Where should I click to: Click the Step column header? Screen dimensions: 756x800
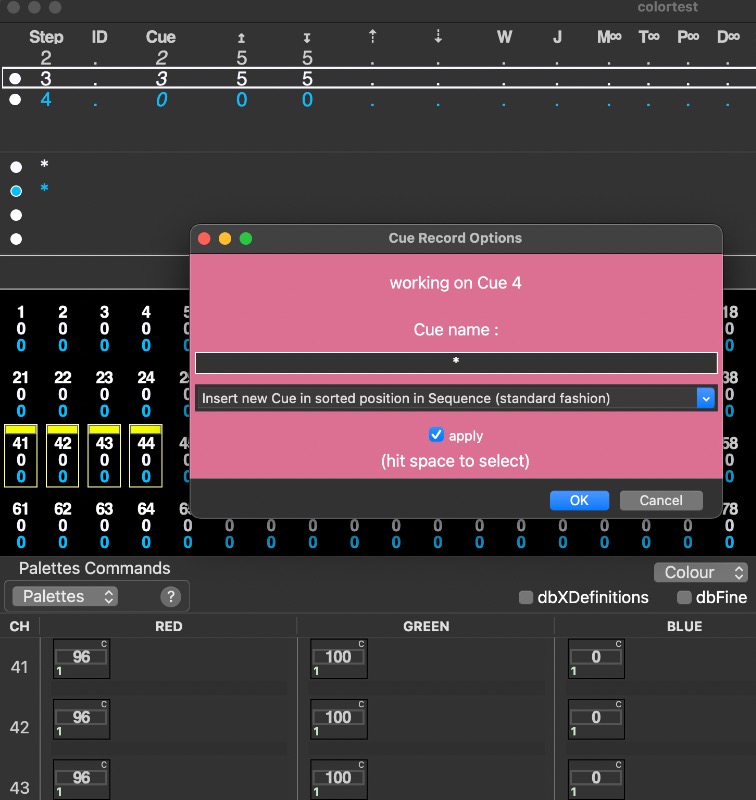point(46,37)
